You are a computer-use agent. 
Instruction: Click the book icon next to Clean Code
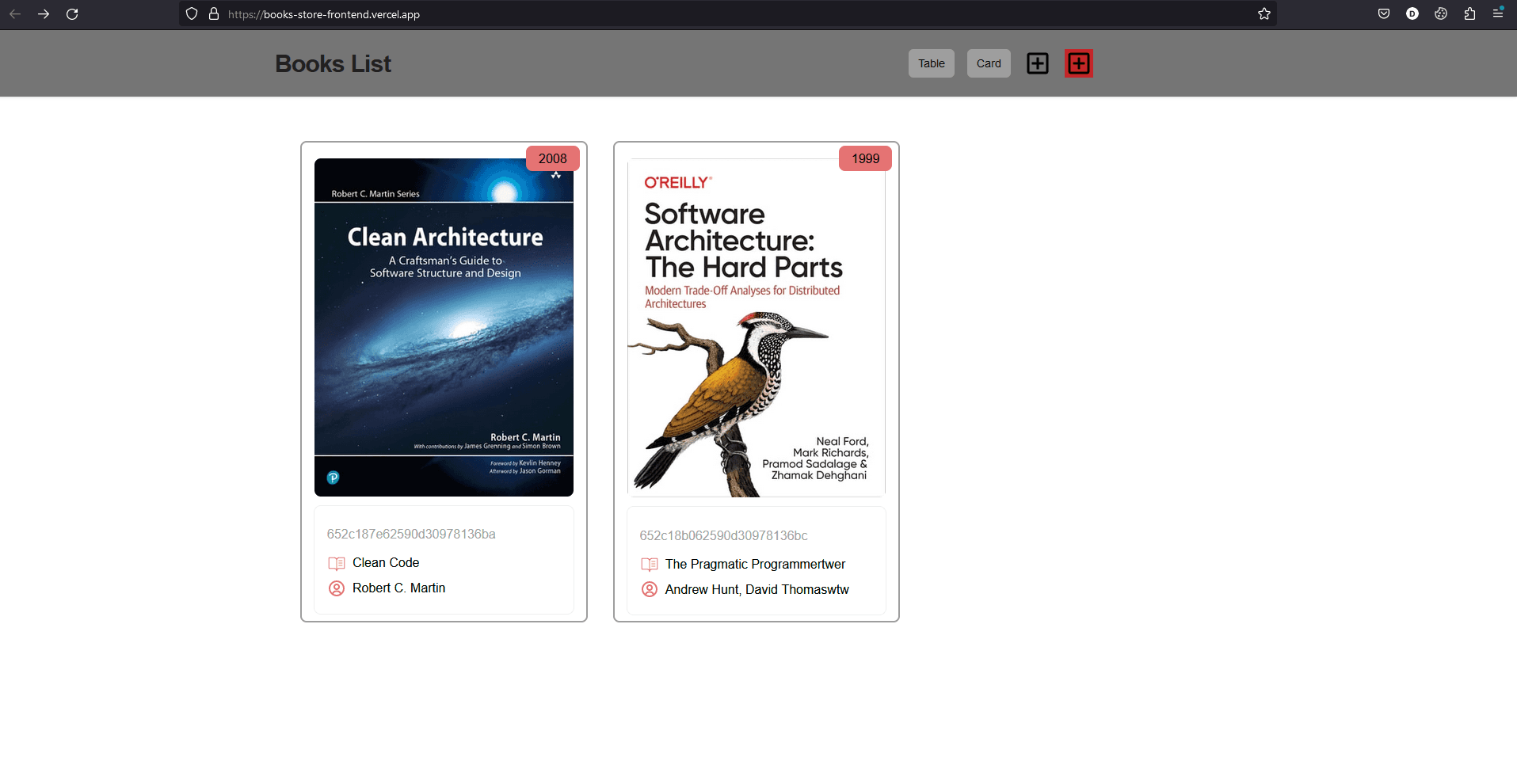336,563
